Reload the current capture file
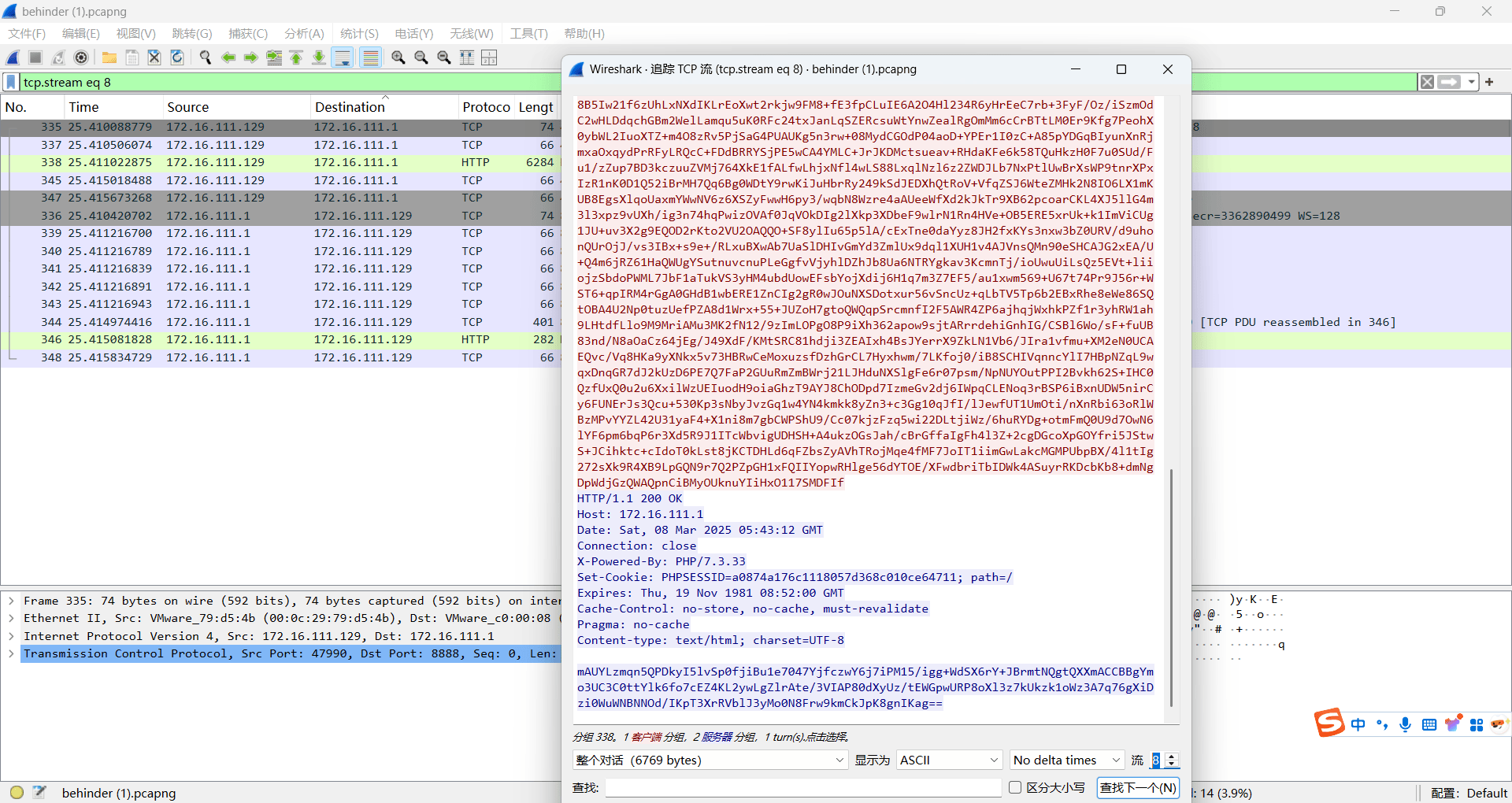This screenshot has height=803, width=1512. tap(177, 57)
